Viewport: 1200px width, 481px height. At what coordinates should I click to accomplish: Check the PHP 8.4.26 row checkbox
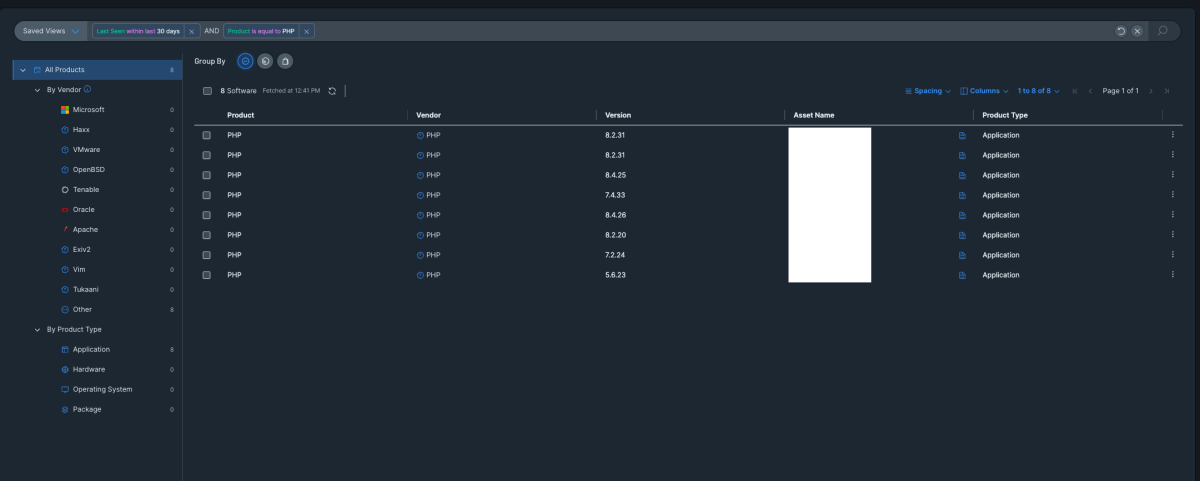(207, 215)
